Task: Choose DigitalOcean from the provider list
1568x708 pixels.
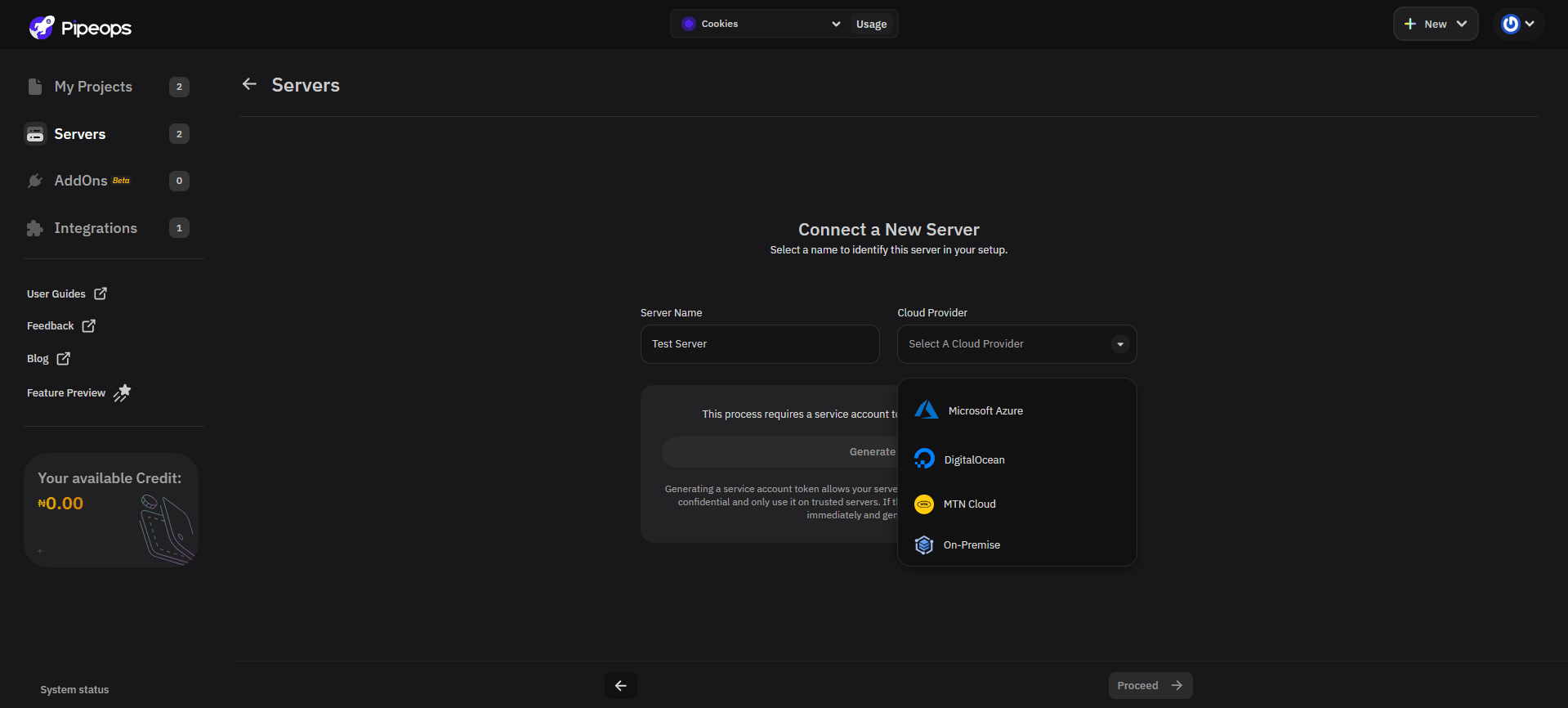Action: (x=974, y=459)
